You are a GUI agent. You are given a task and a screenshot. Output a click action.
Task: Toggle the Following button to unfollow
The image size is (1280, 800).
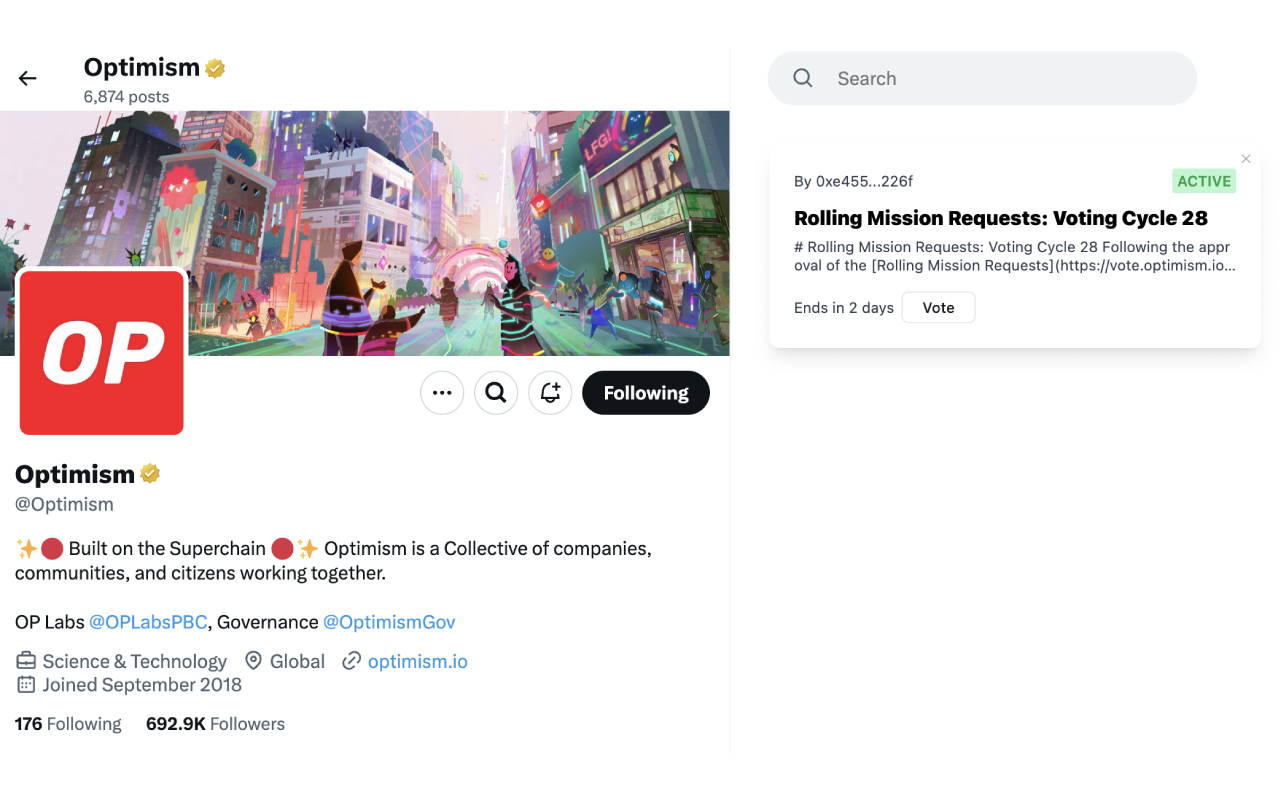click(646, 393)
